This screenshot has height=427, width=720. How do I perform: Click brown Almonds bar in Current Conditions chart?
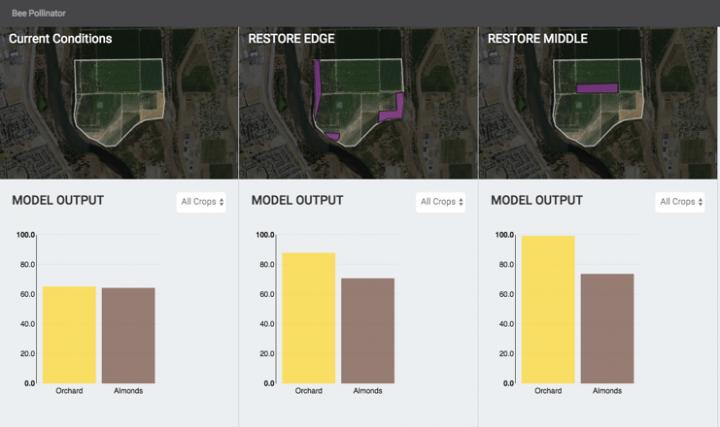128,335
